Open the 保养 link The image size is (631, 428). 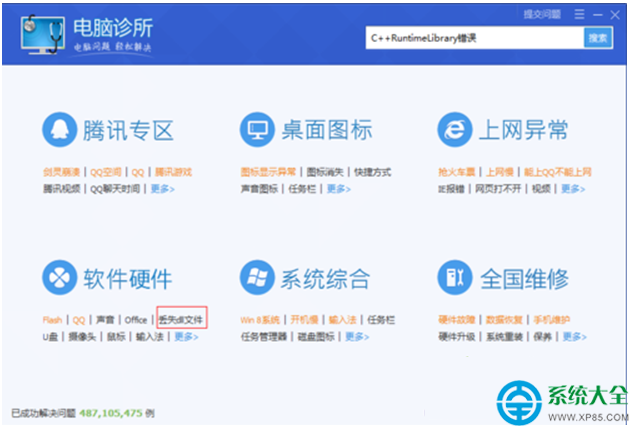click(x=542, y=337)
